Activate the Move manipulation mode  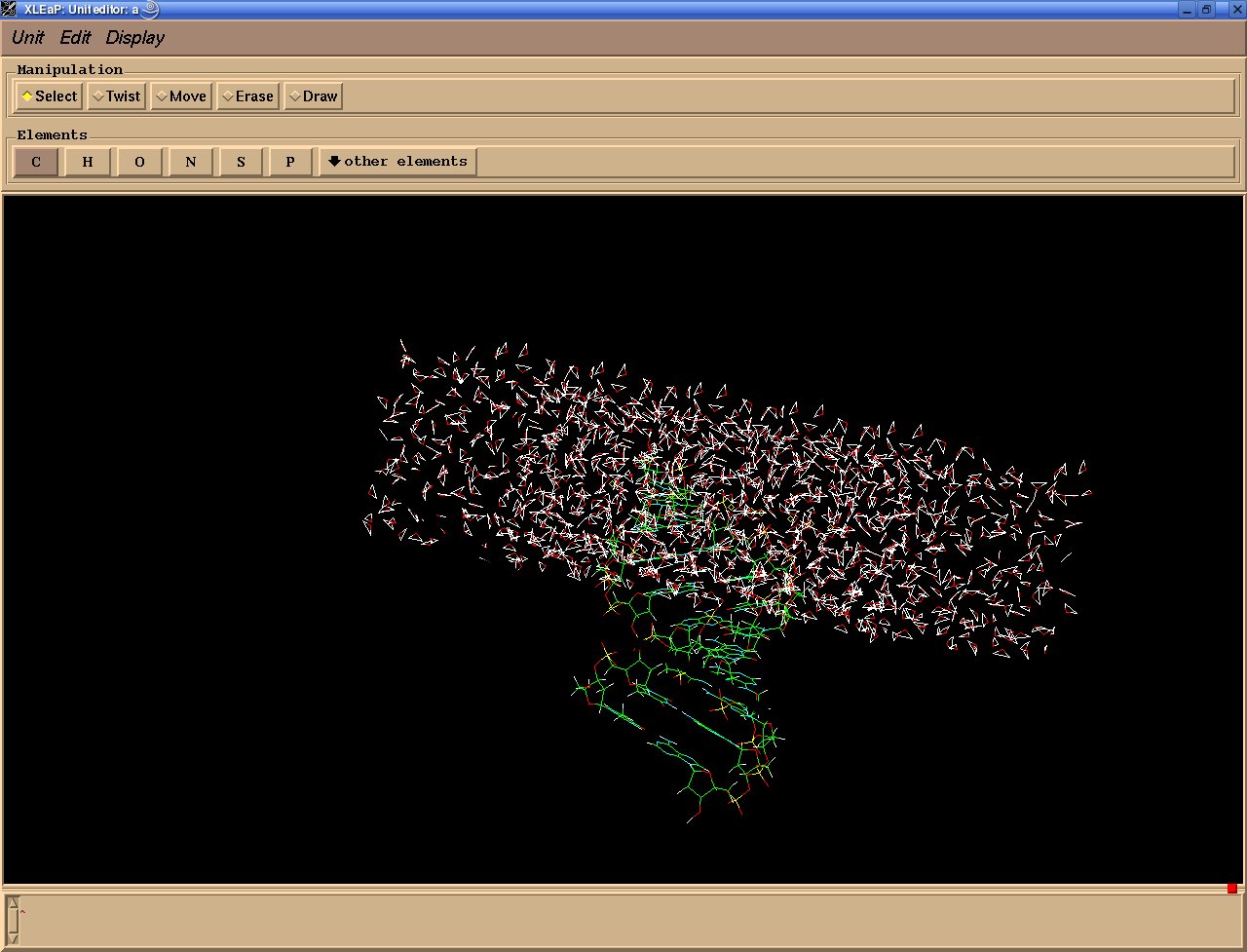[180, 96]
